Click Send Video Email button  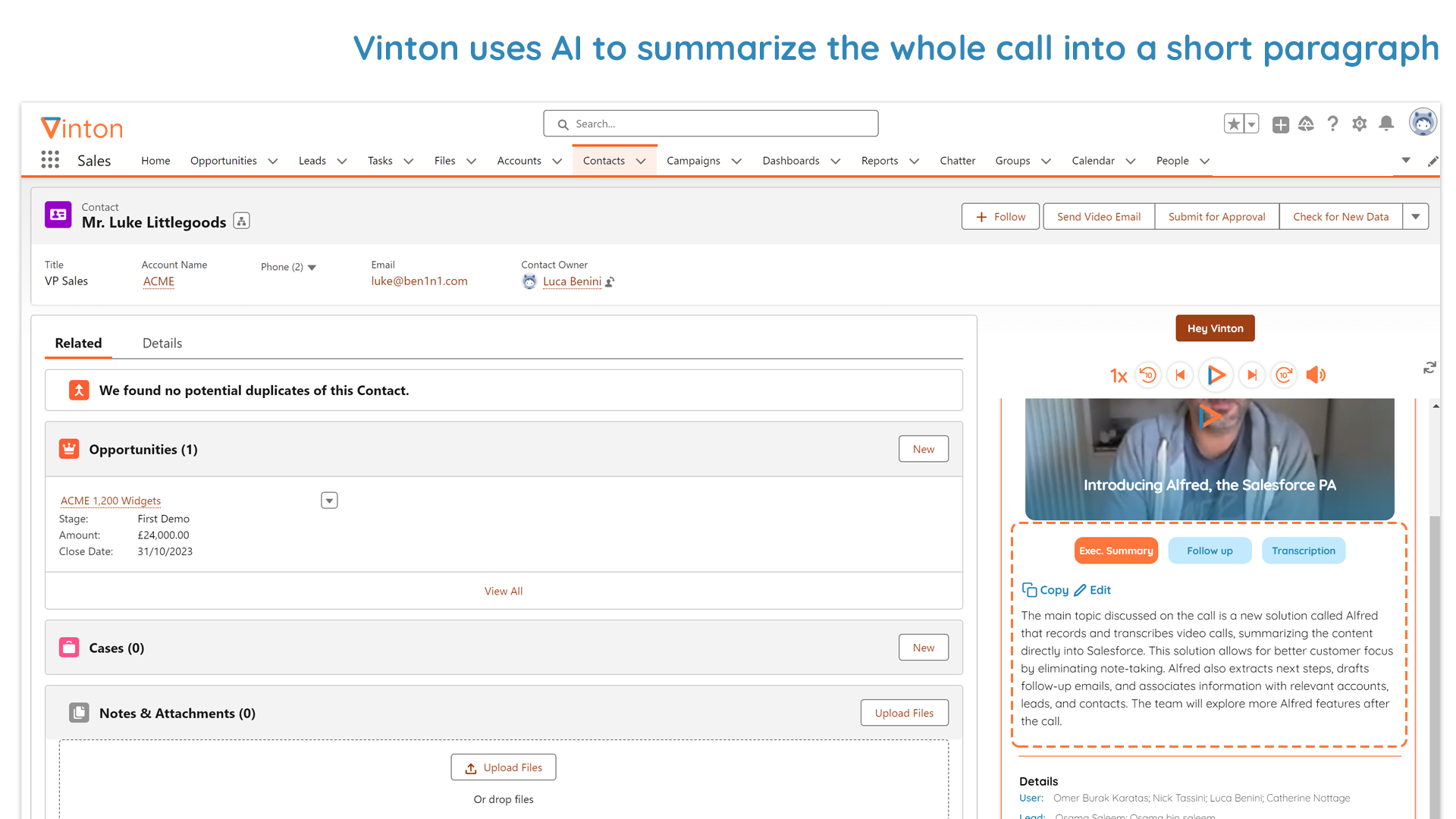pyautogui.click(x=1099, y=217)
